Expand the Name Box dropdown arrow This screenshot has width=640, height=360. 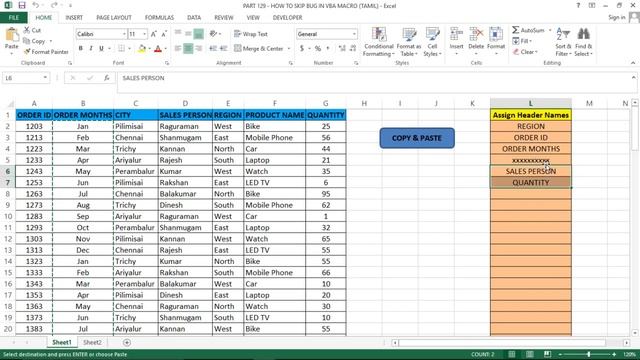click(45, 78)
